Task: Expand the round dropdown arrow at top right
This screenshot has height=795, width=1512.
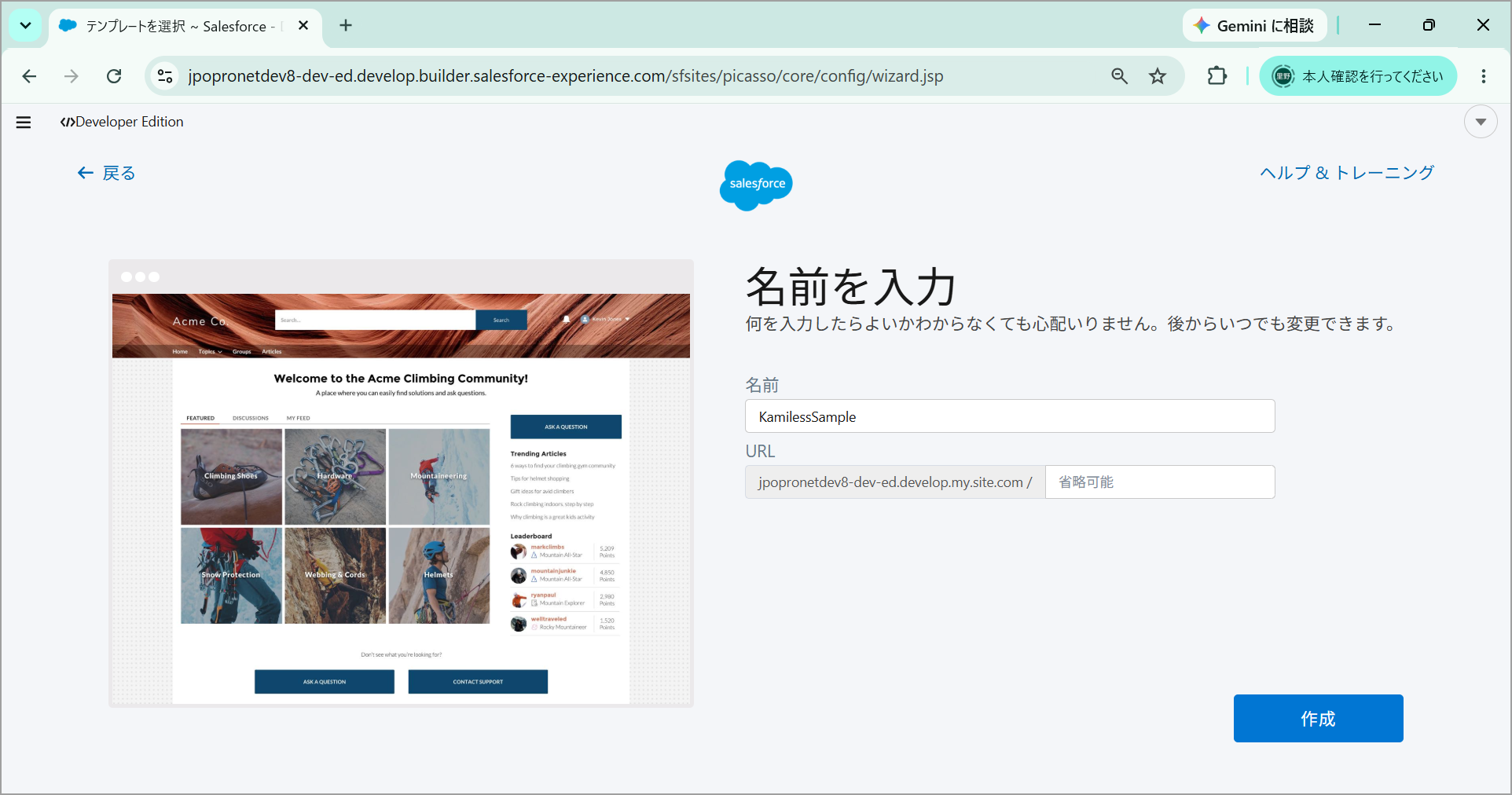Action: point(1481,122)
